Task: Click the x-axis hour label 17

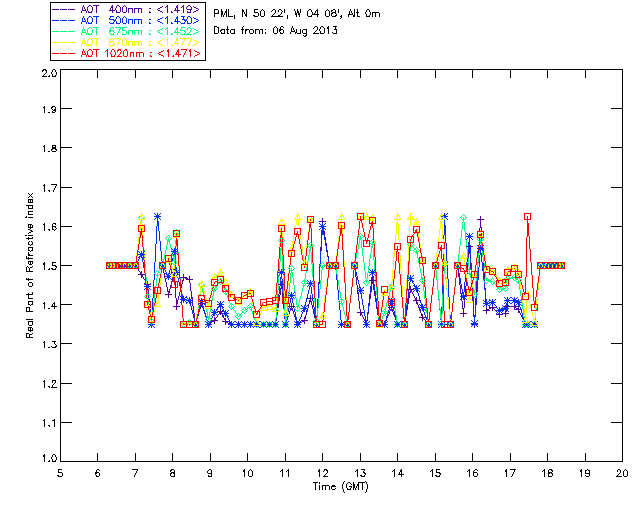Action: click(510, 473)
